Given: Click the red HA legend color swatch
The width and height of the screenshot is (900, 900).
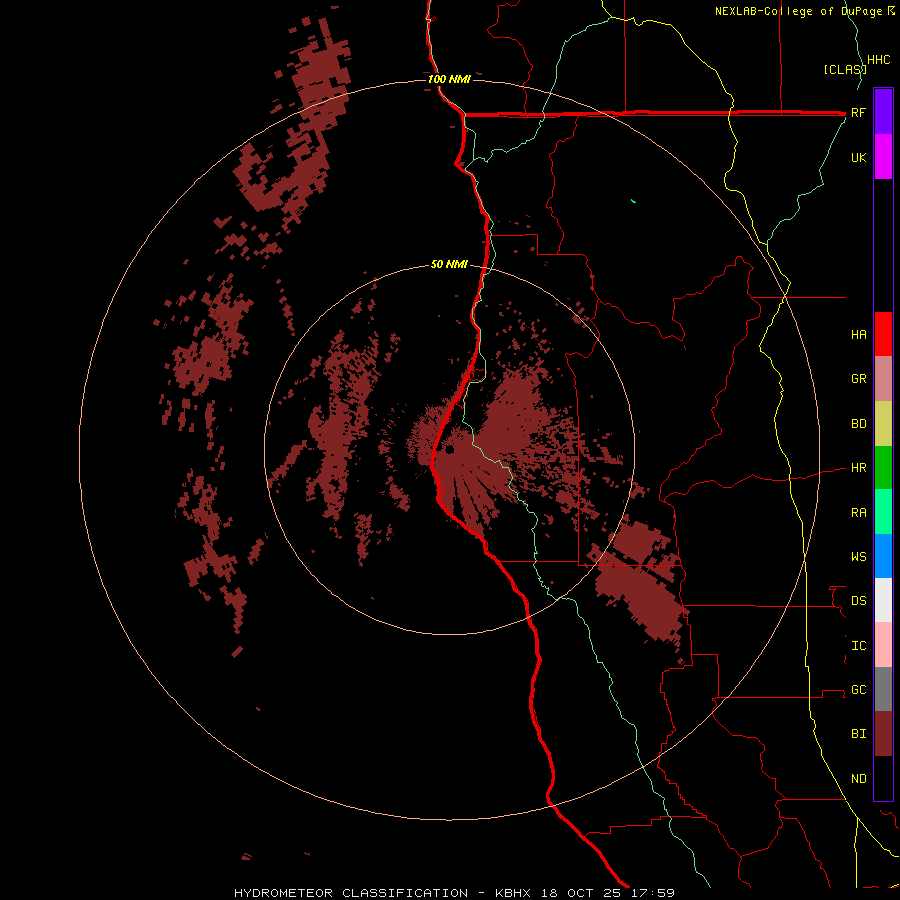Looking at the screenshot, I should pos(883,334).
